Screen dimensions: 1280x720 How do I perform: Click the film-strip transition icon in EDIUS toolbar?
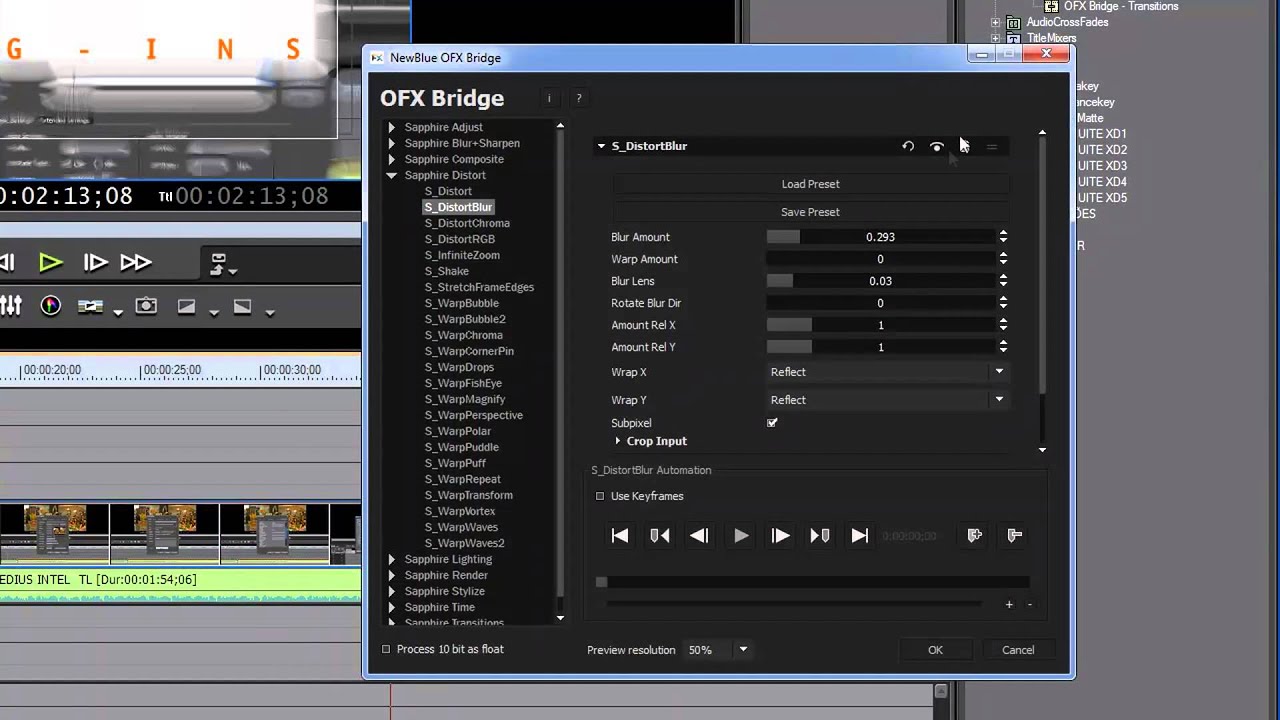coord(91,306)
